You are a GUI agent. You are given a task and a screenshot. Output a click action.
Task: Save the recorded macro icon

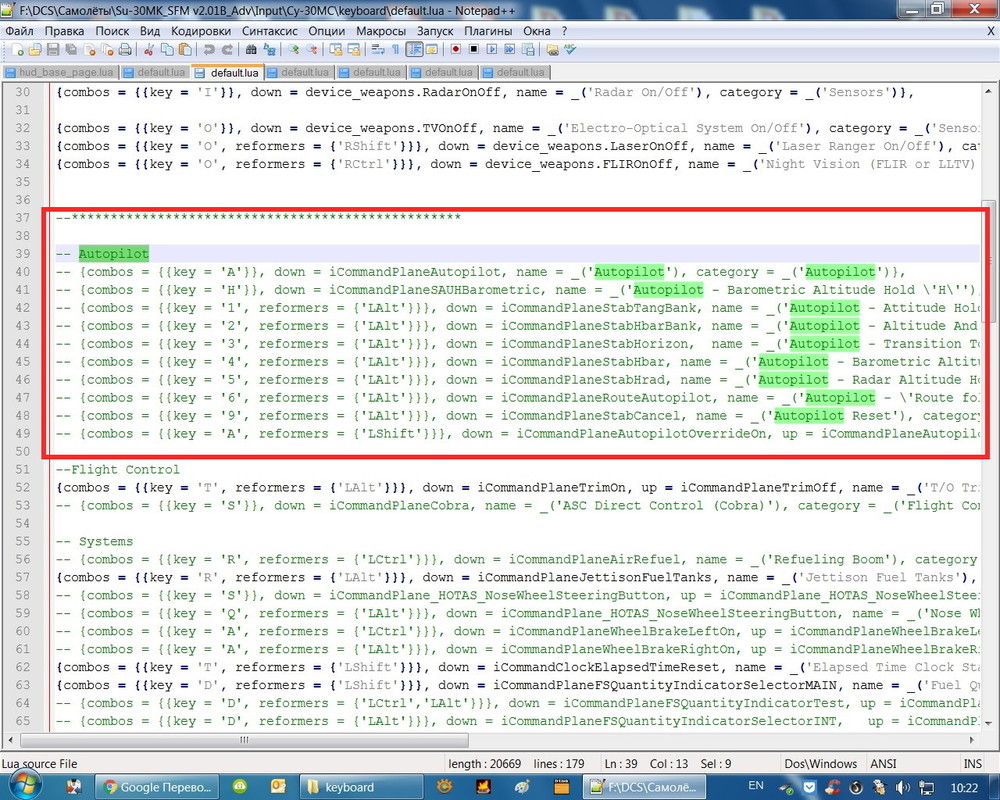coord(528,49)
